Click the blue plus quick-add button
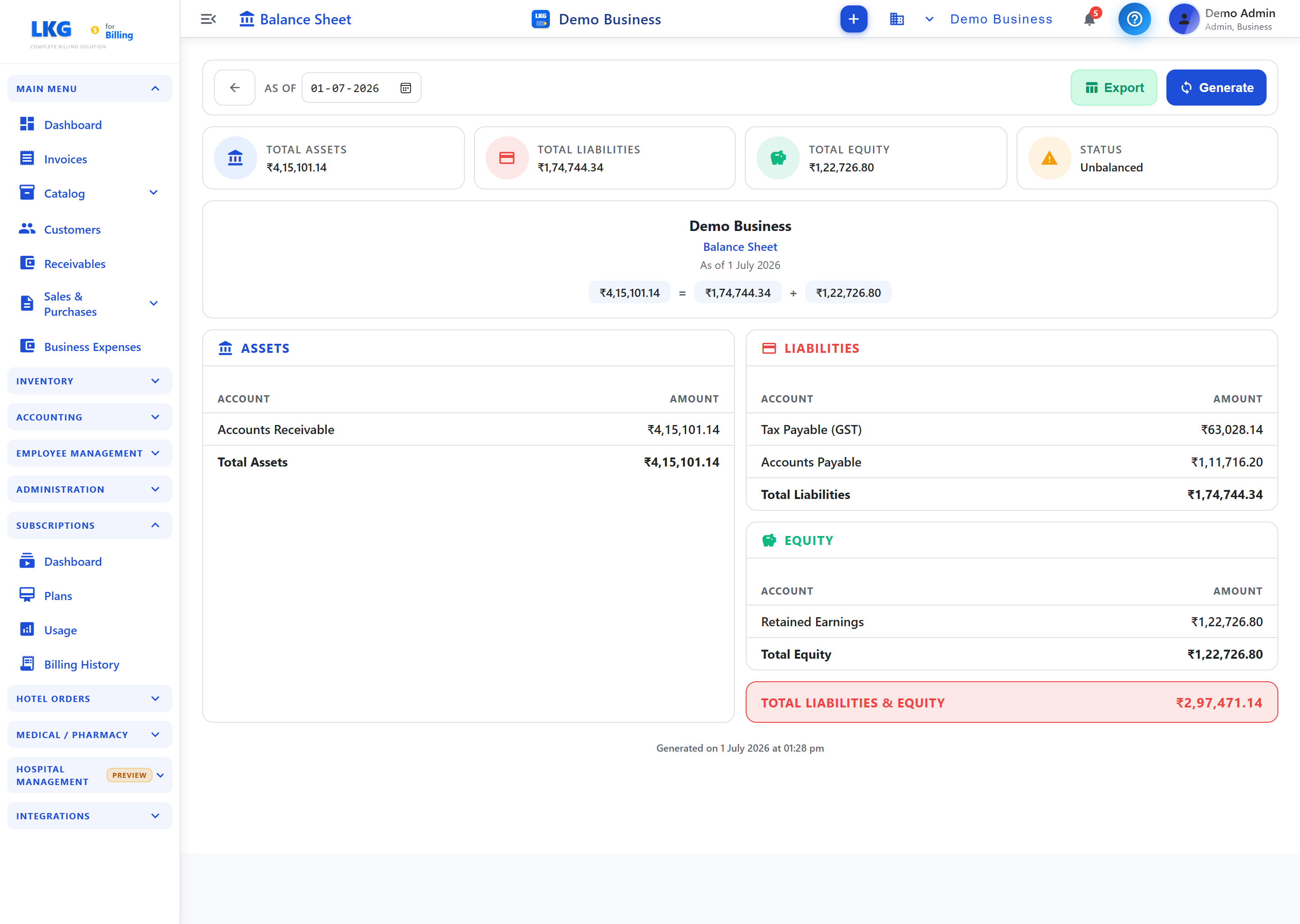The image size is (1300, 924). pos(853,19)
